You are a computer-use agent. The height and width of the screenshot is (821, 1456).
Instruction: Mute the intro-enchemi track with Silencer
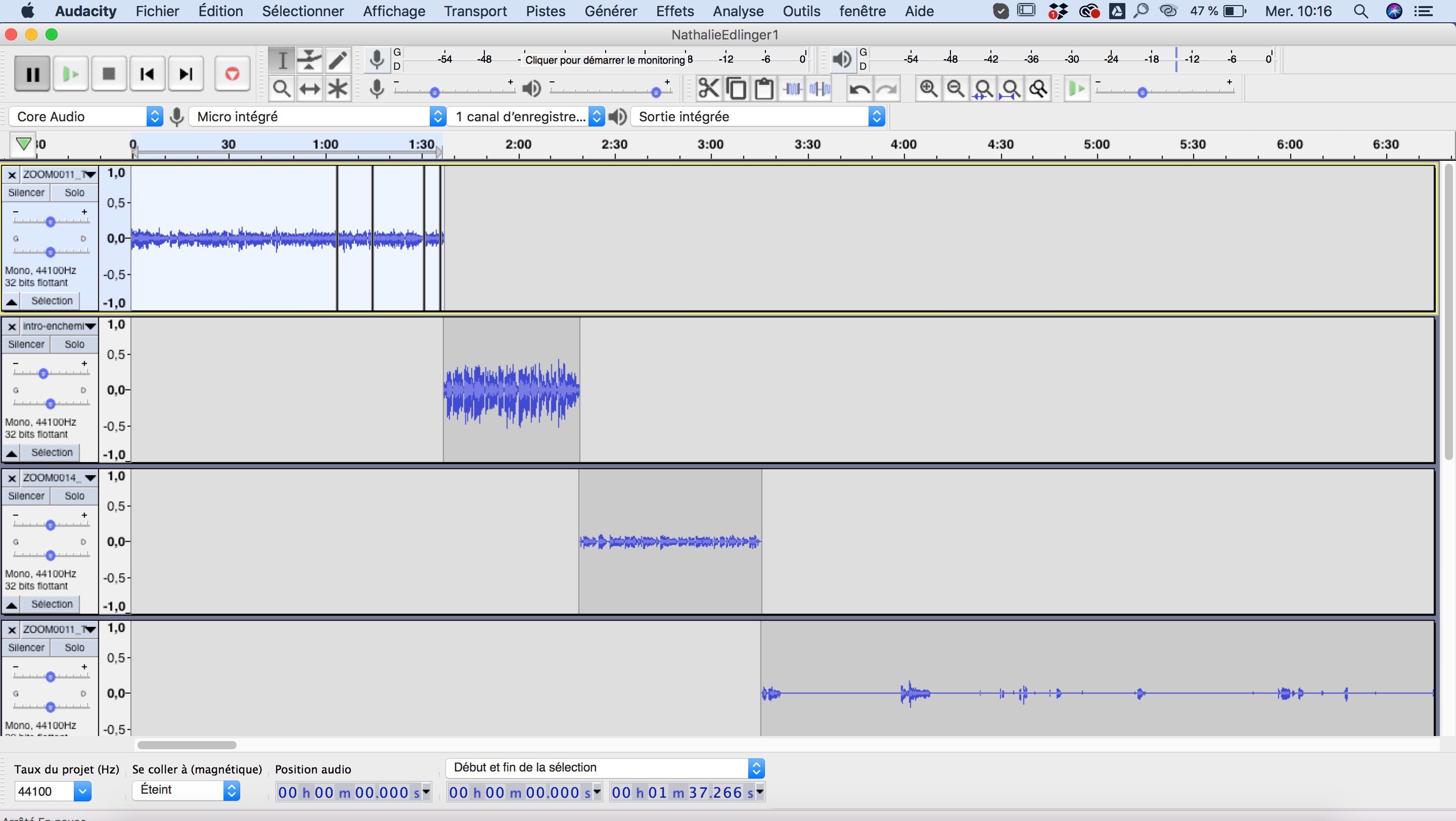click(26, 344)
